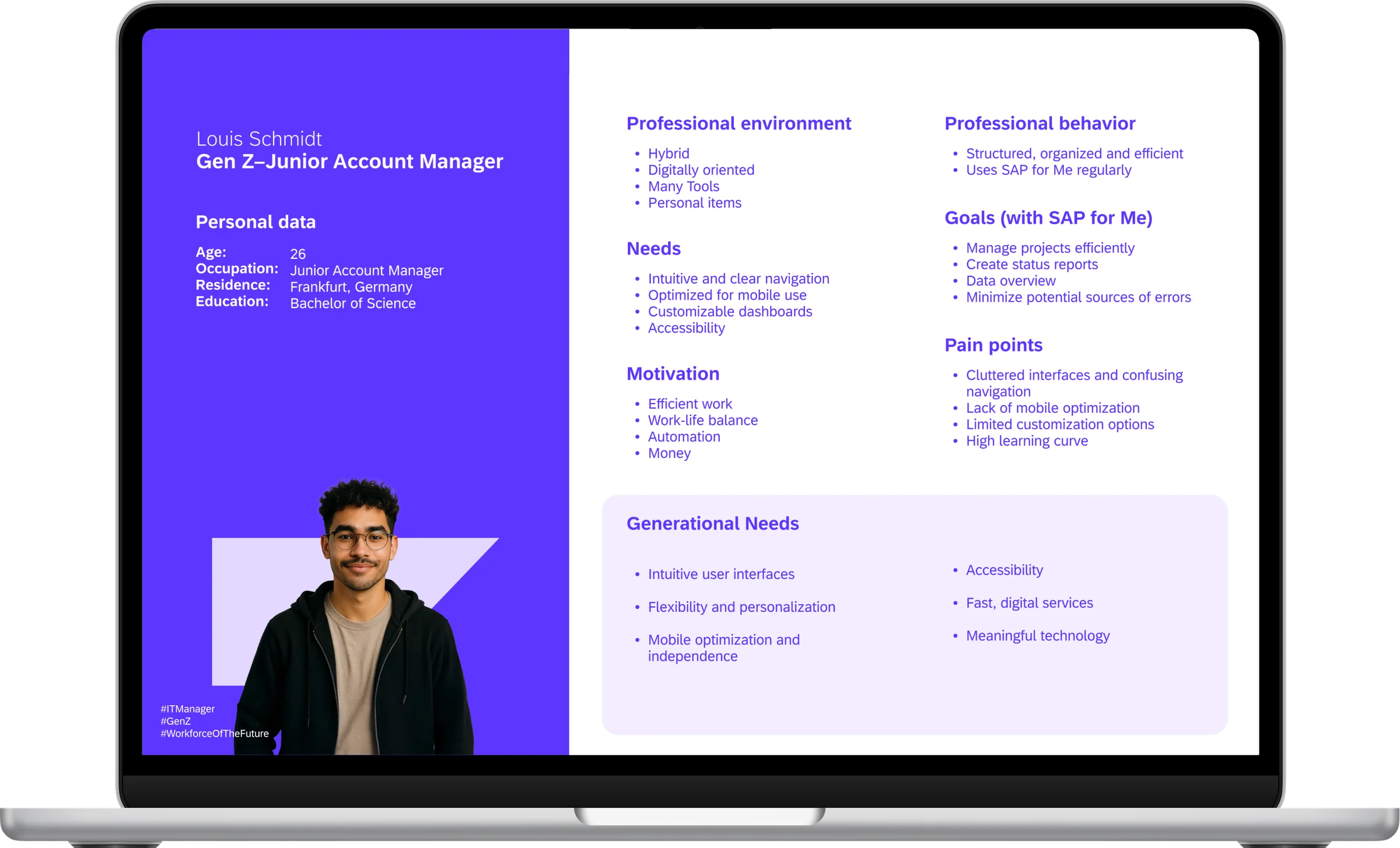
Task: Select the 'Personal data' heading
Action: click(256, 222)
